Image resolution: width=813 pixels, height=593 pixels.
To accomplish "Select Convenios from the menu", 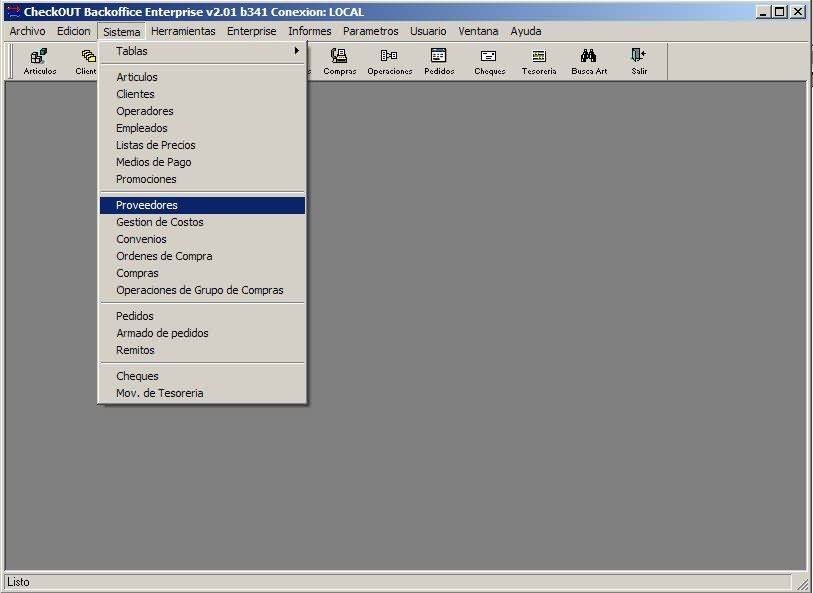I will [x=202, y=239].
